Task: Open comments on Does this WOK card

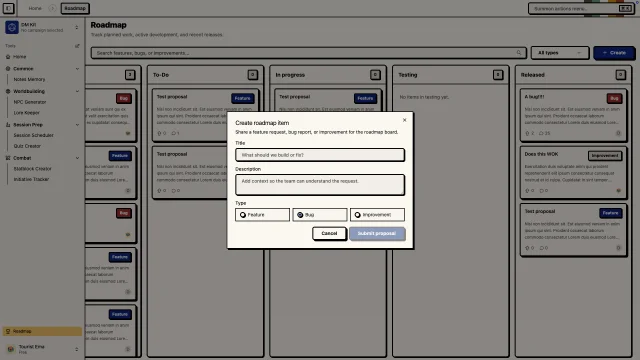Action: tap(544, 191)
